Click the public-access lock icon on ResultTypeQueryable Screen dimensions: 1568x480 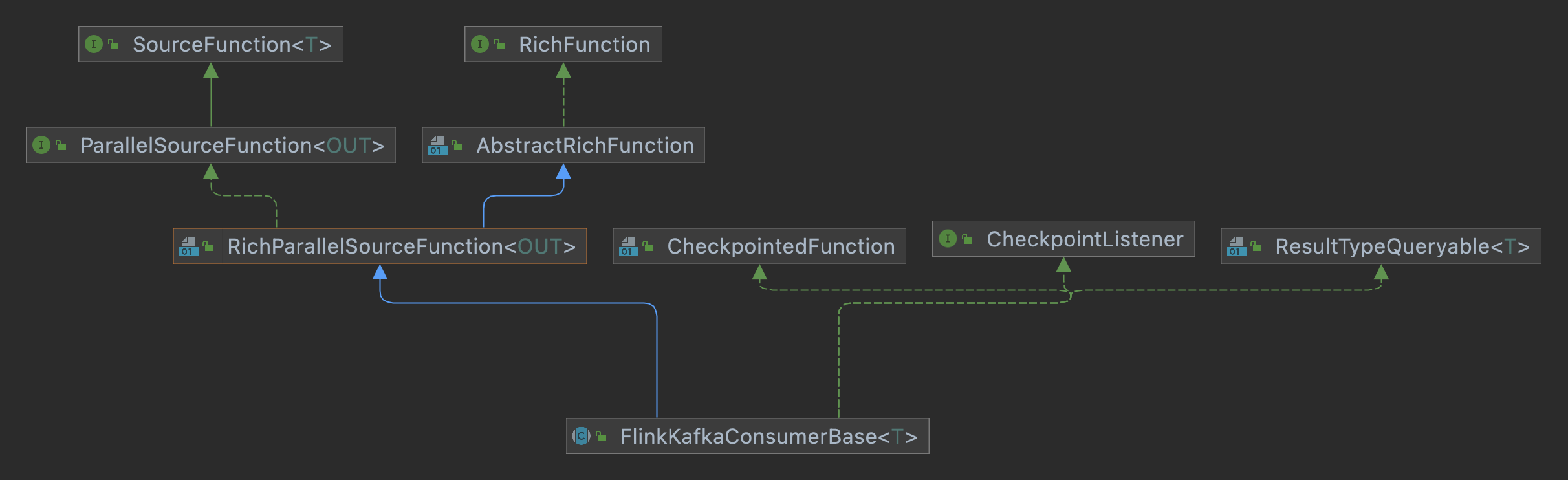[1256, 246]
